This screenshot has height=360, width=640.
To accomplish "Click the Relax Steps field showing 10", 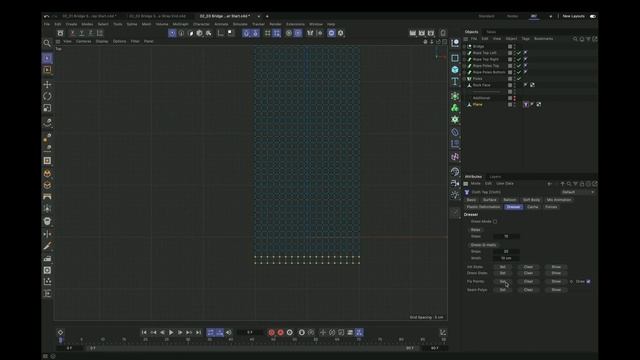I will [x=506, y=236].
